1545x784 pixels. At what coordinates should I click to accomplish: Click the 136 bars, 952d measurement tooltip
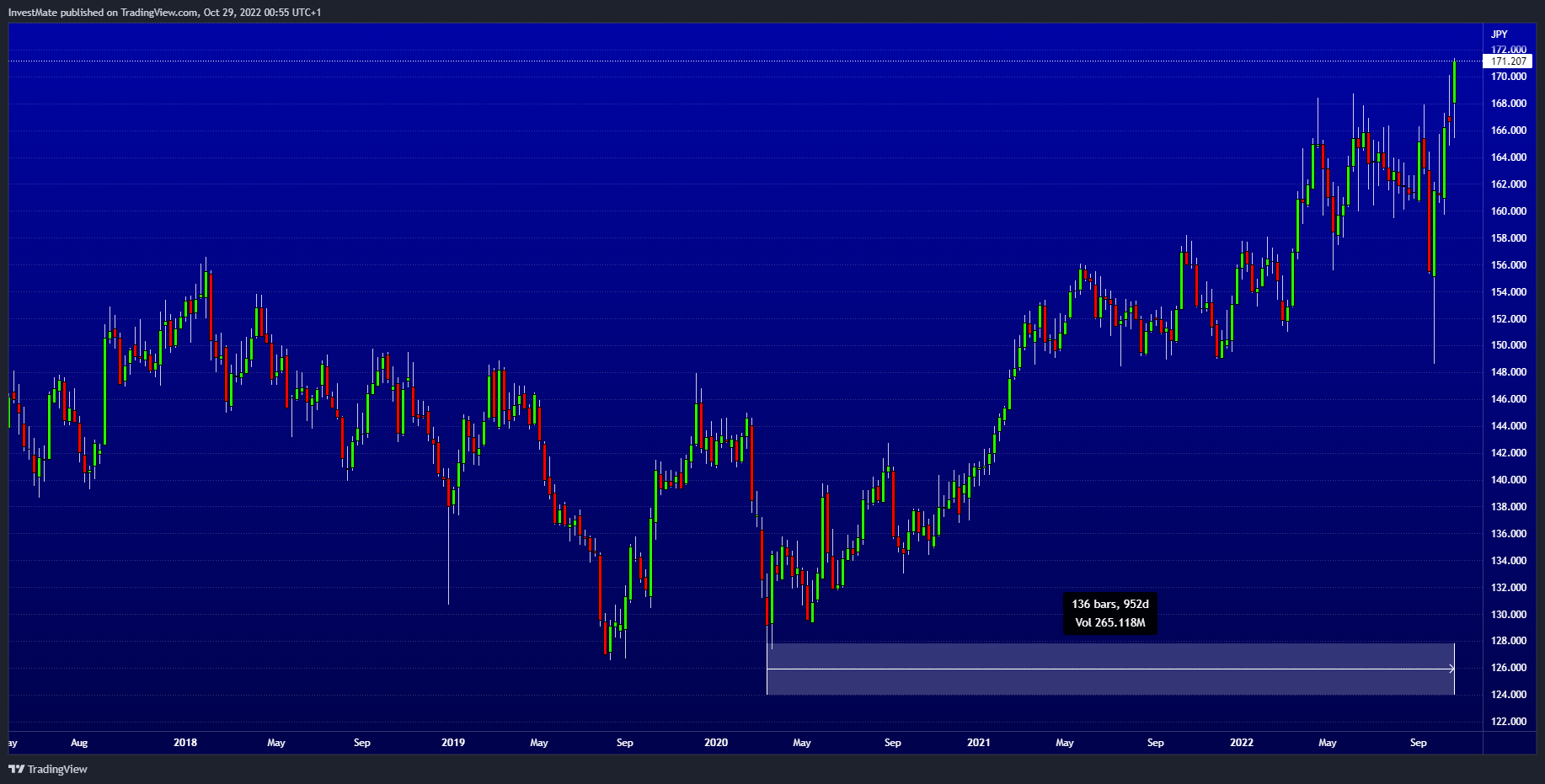pyautogui.click(x=1110, y=614)
